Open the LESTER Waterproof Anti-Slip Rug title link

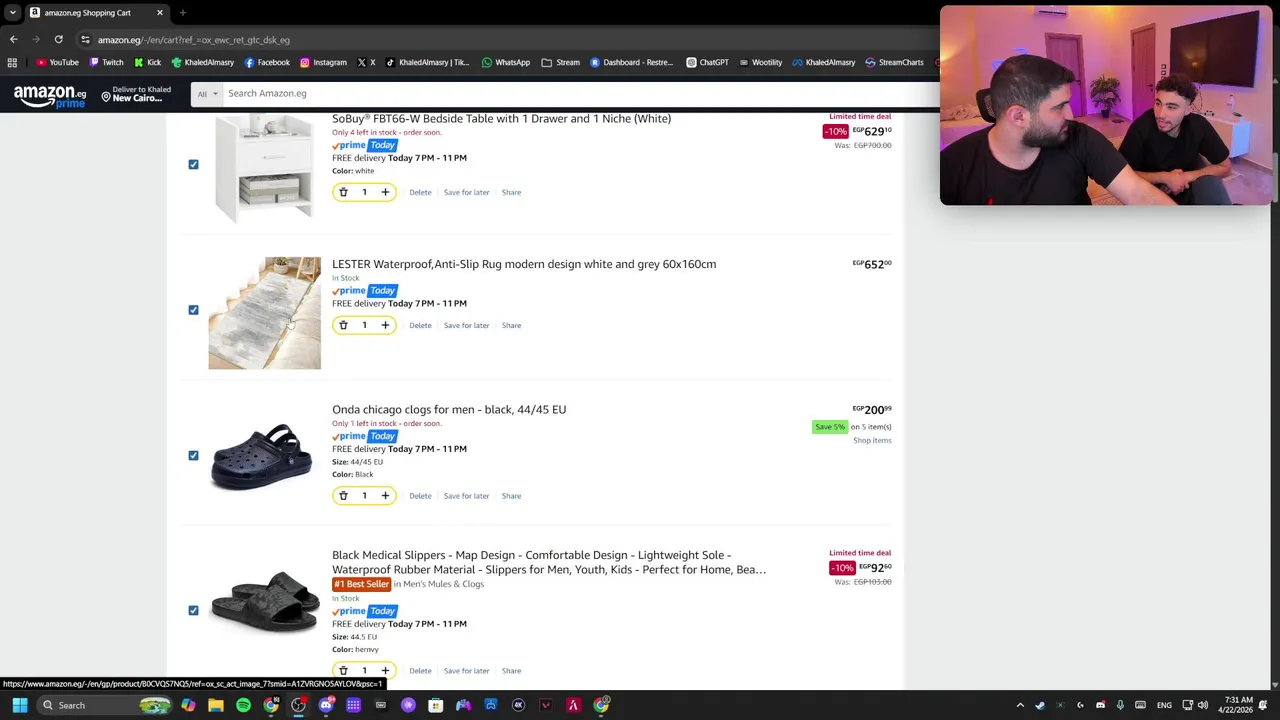click(x=524, y=264)
